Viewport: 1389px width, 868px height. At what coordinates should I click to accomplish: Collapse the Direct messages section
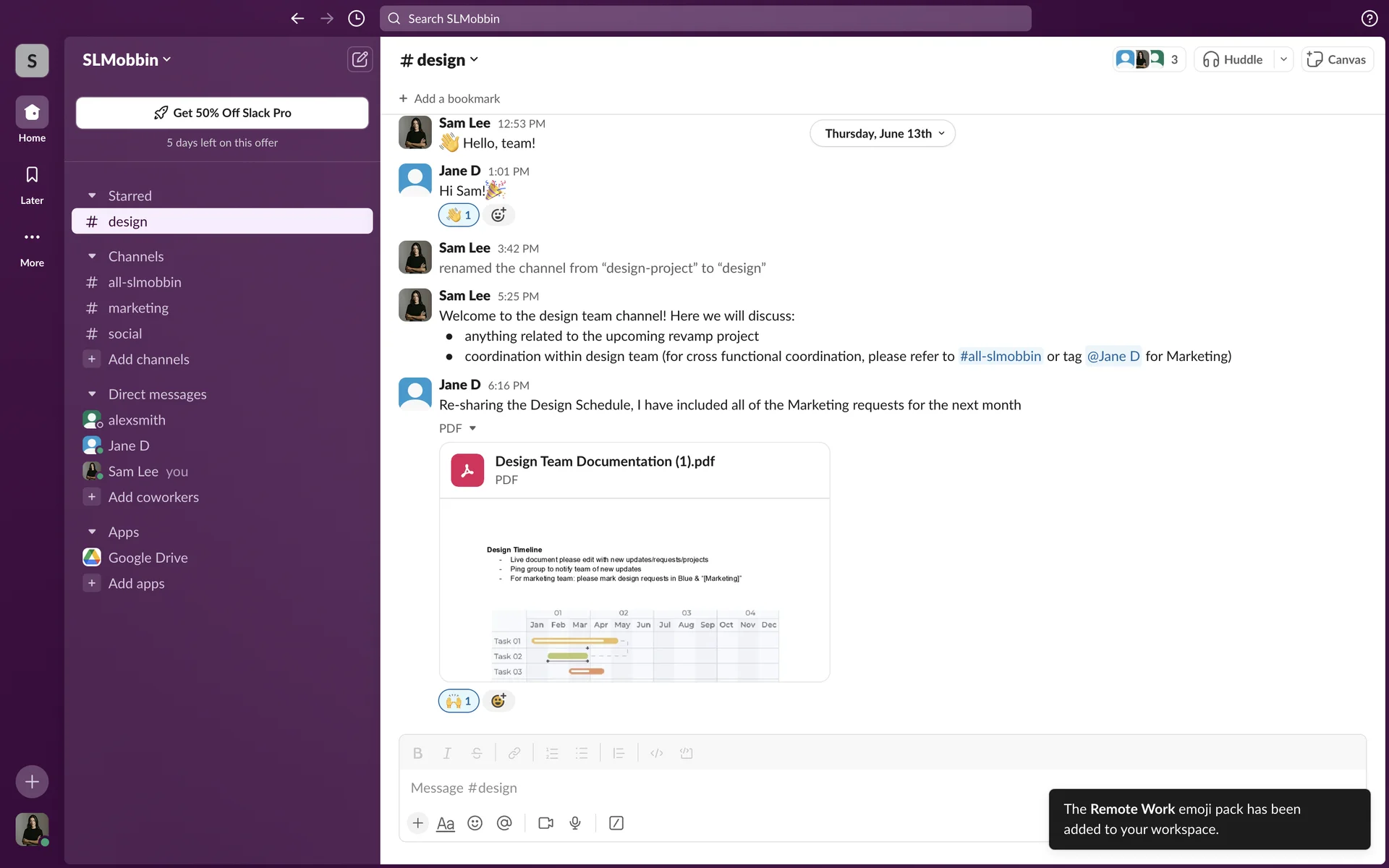pyautogui.click(x=92, y=394)
